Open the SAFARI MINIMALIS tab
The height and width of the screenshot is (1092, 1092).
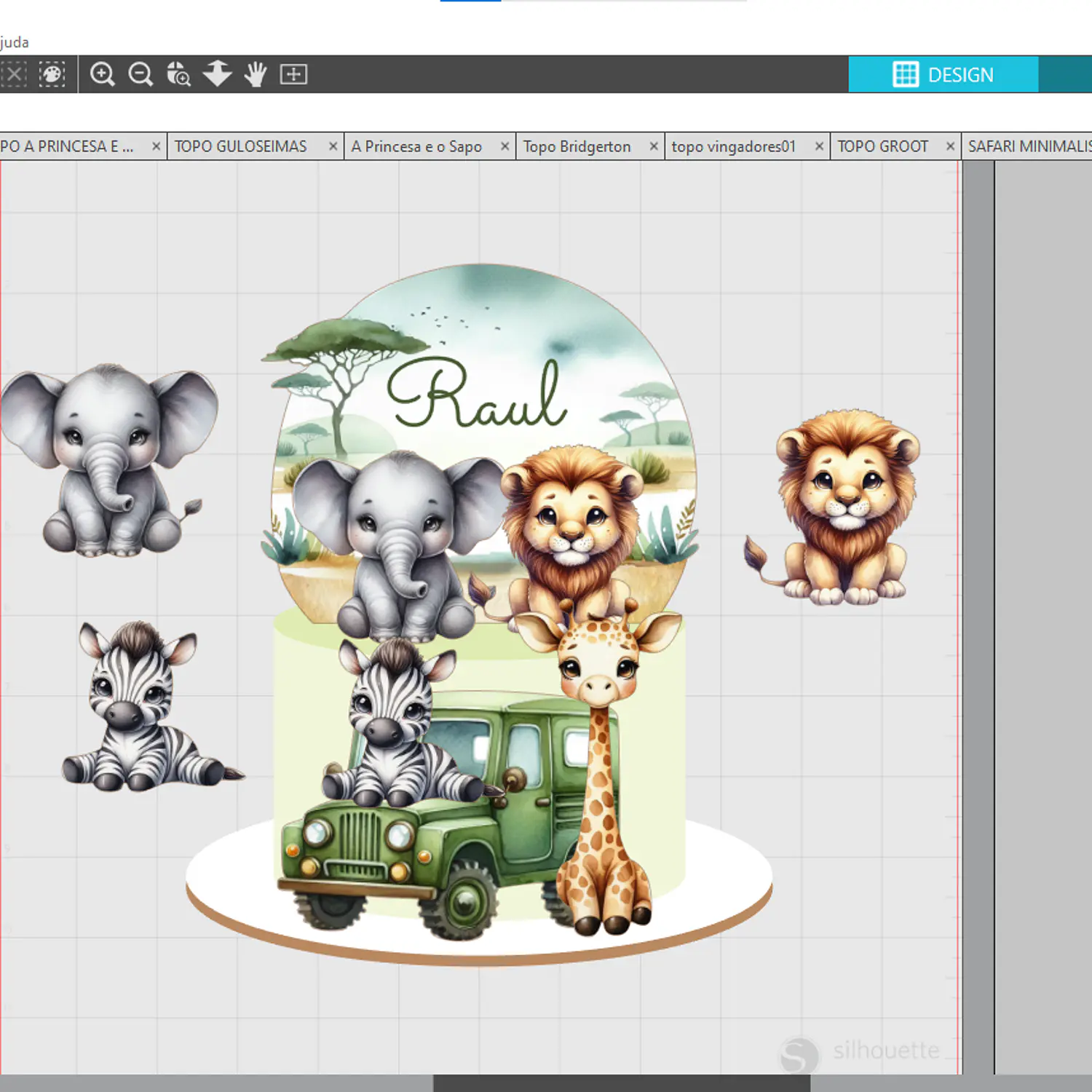(1029, 146)
